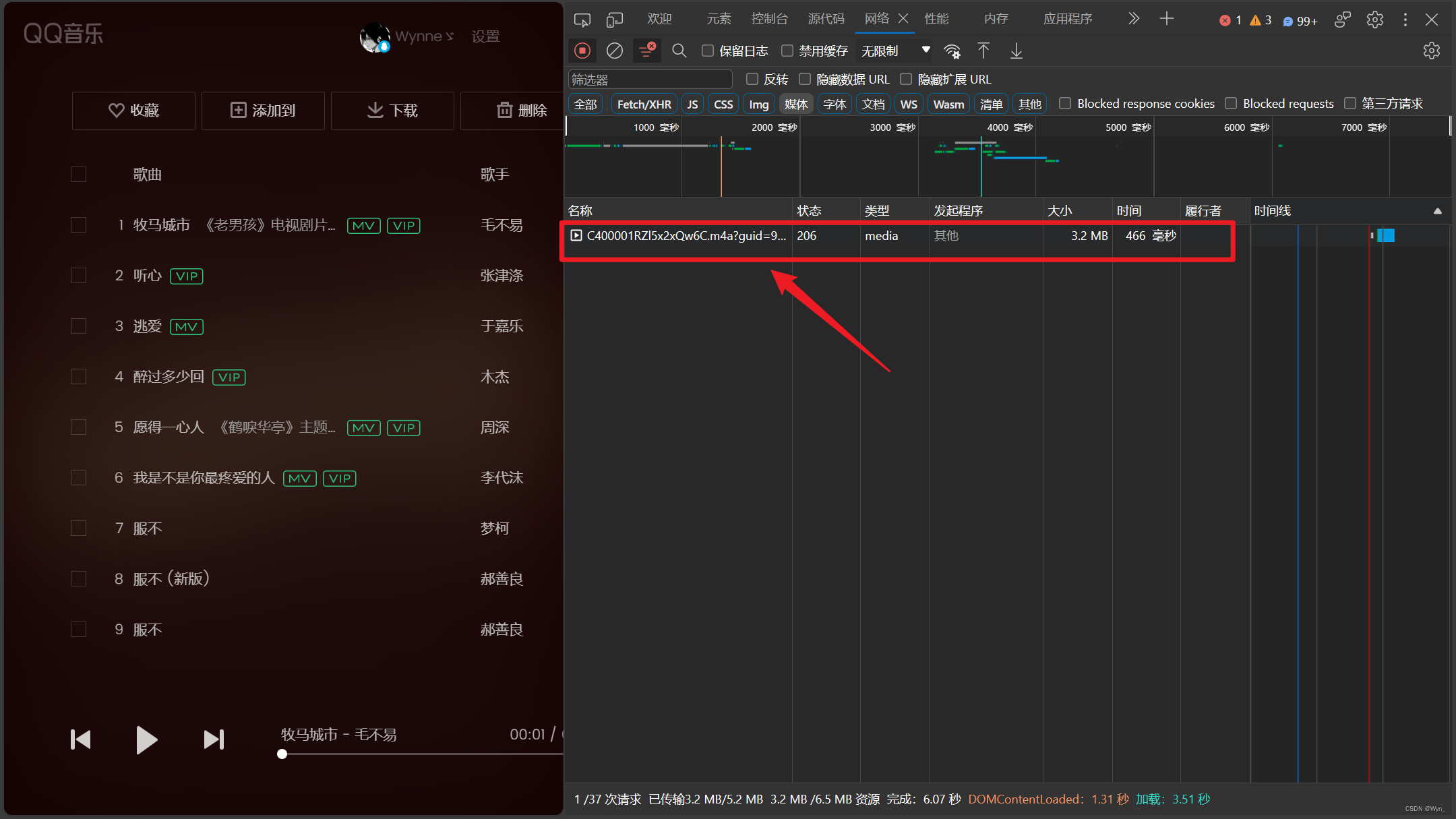Open network search magnifier
Viewport: 1456px width, 819px height.
tap(679, 51)
